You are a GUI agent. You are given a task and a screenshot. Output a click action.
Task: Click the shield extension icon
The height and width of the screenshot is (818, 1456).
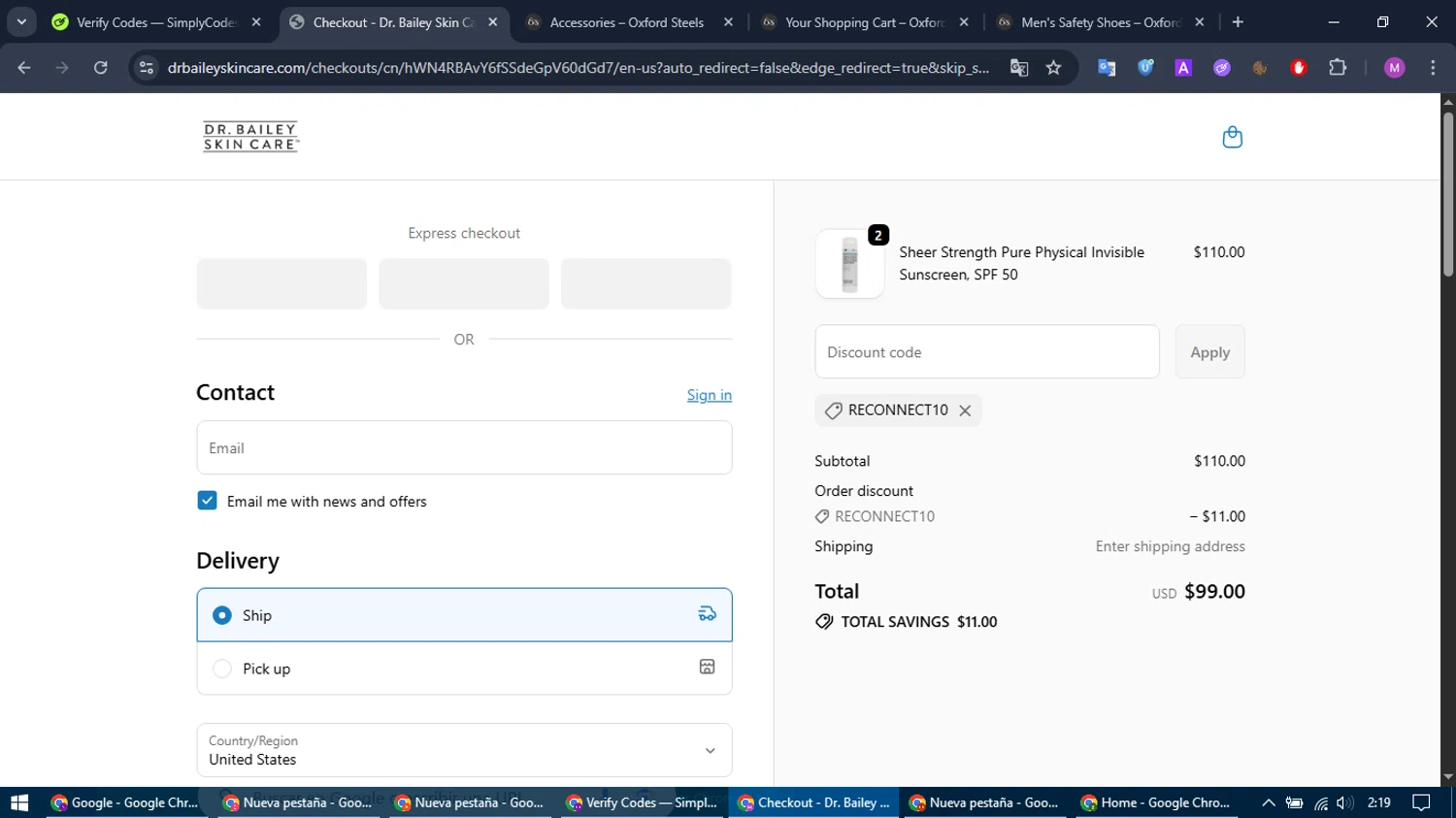tap(1145, 68)
